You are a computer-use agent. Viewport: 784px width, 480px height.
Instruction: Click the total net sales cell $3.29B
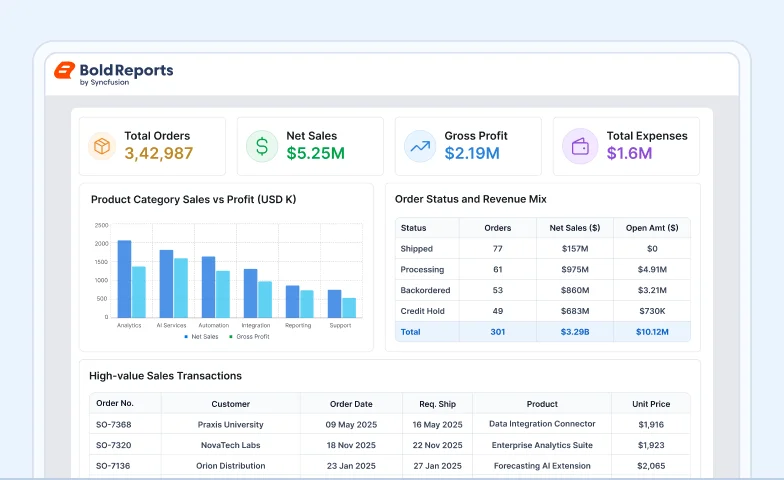[x=574, y=332]
